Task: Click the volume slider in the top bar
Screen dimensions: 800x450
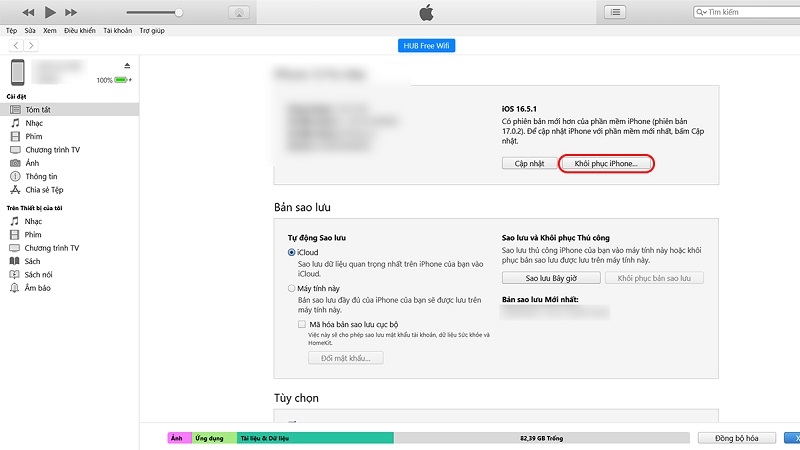Action: click(x=150, y=12)
